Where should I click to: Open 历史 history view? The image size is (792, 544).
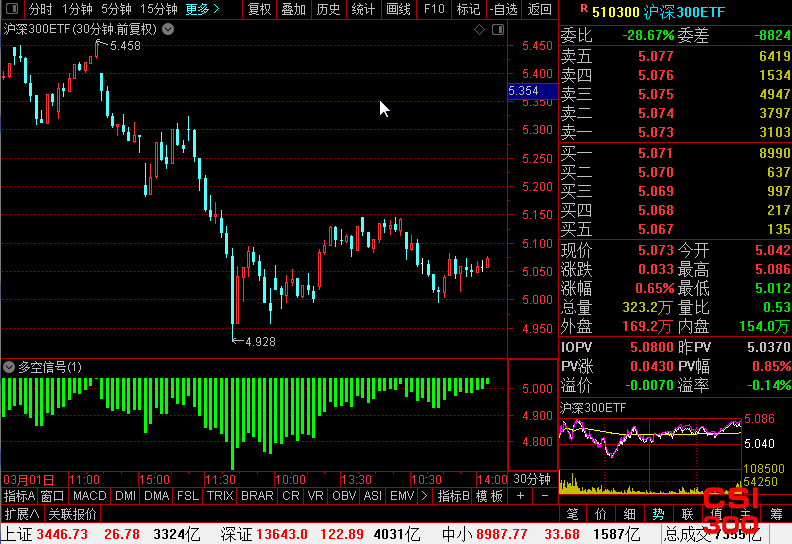tap(328, 9)
